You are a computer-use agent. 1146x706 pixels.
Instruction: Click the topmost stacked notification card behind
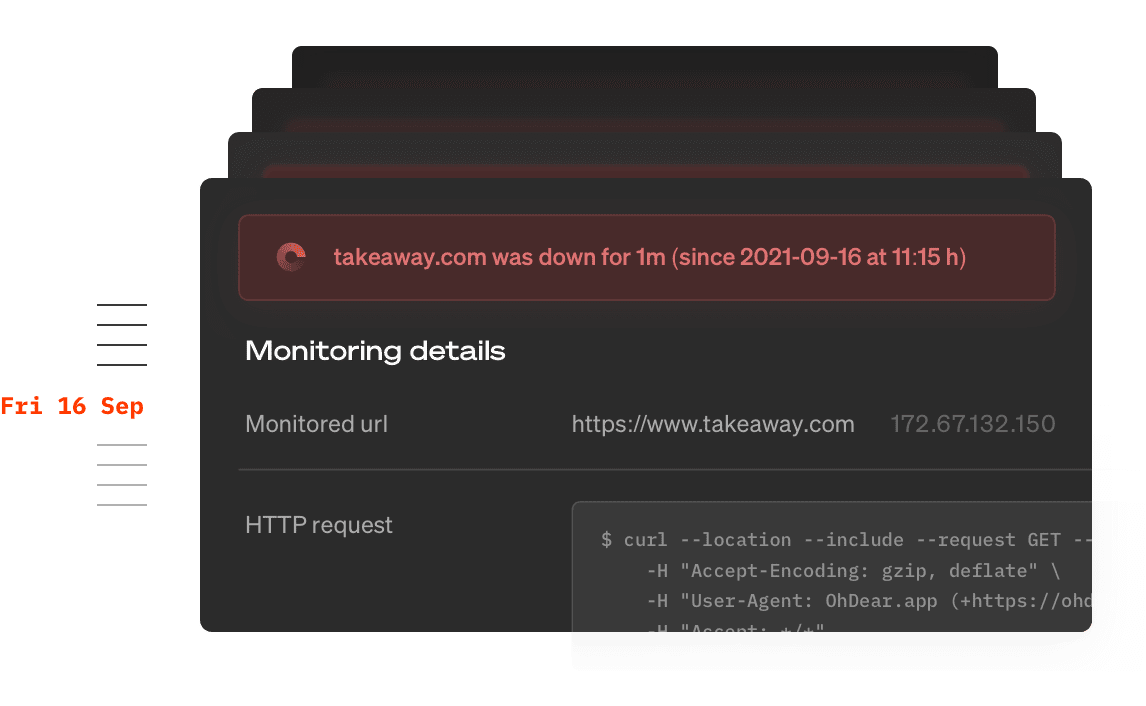(x=644, y=63)
